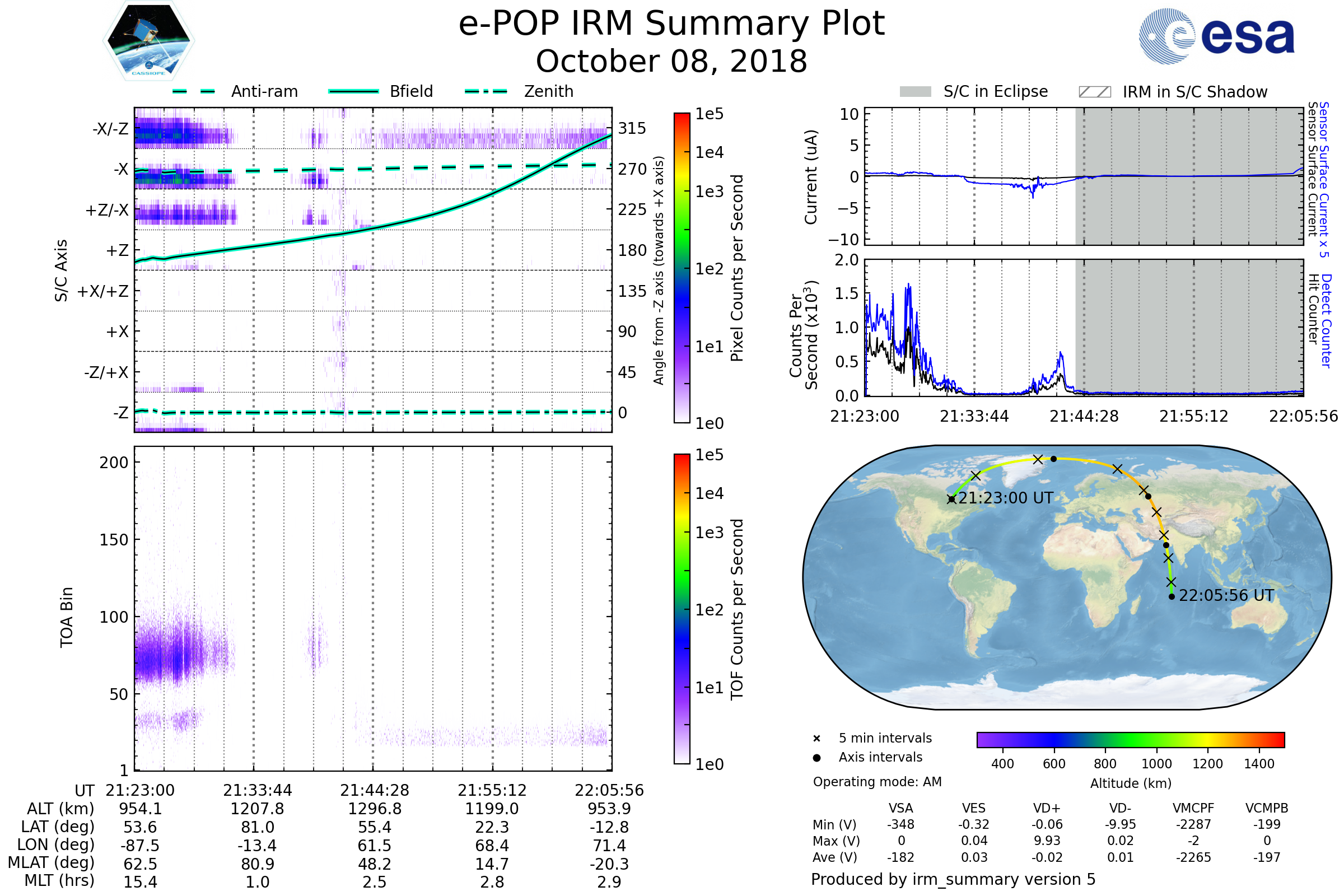
Task: Click the Bfield solid line legend marker
Action: [353, 91]
